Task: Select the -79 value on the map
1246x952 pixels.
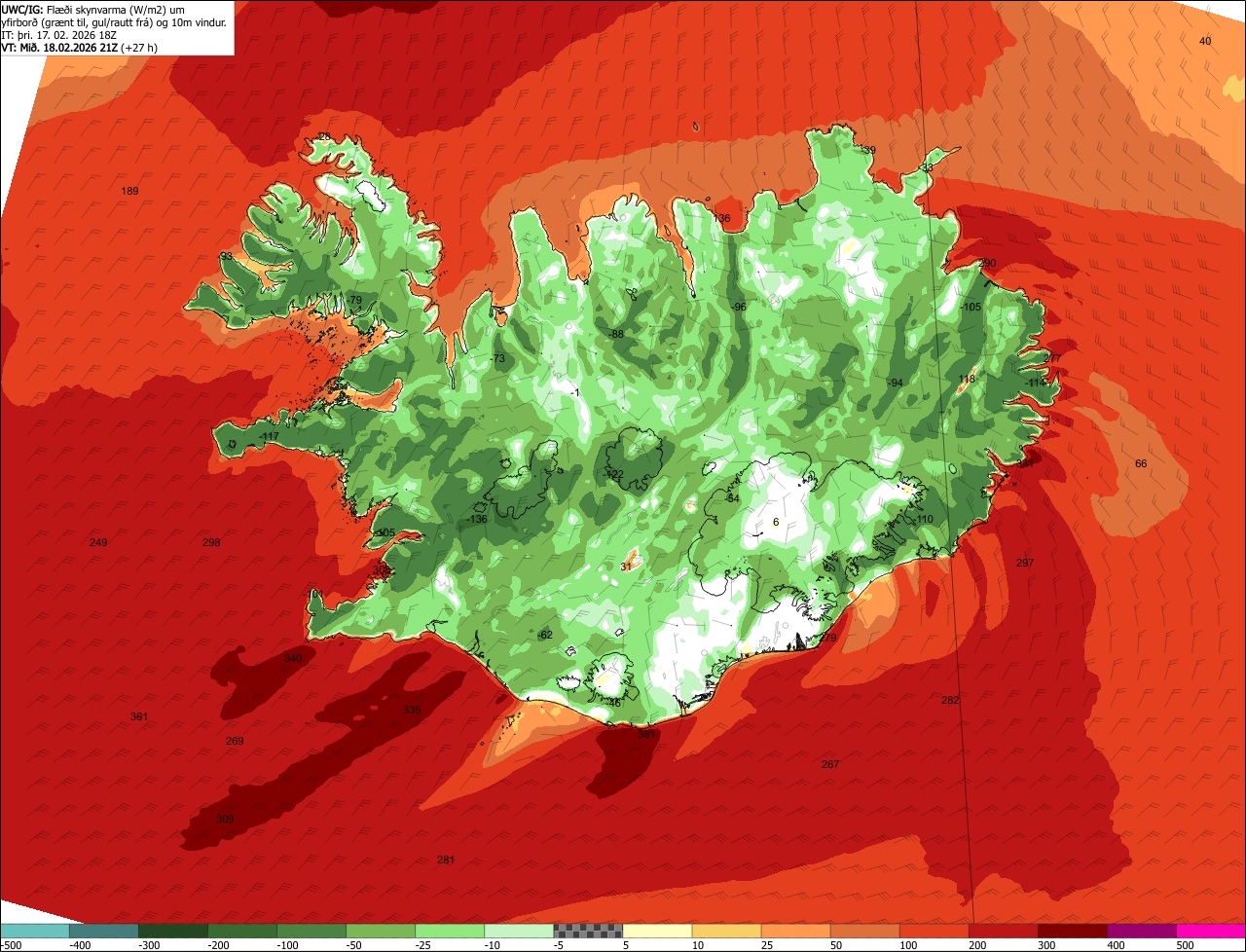Action: 354,300
